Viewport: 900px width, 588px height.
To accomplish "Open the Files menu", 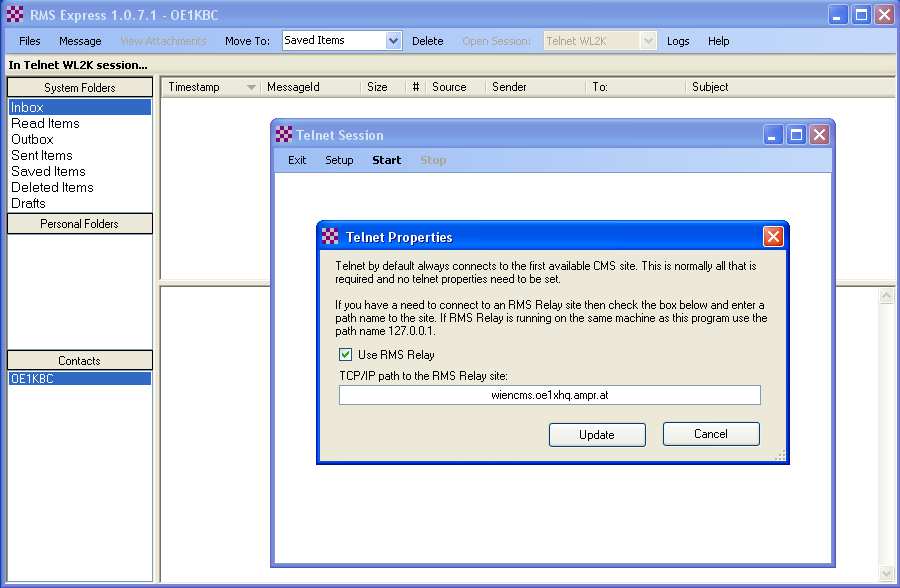I will (29, 41).
